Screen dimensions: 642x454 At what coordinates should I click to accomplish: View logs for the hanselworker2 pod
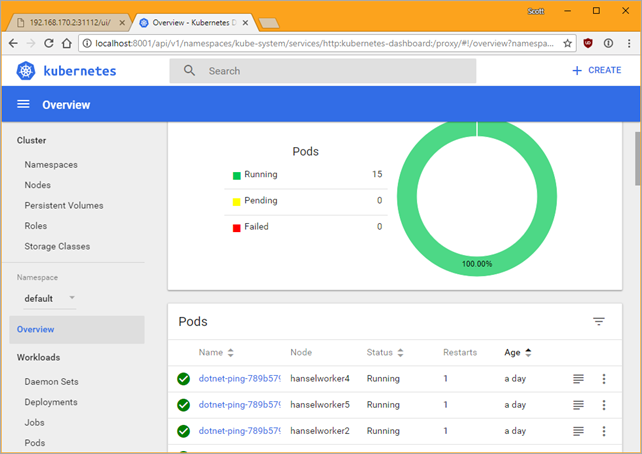pyautogui.click(x=578, y=431)
